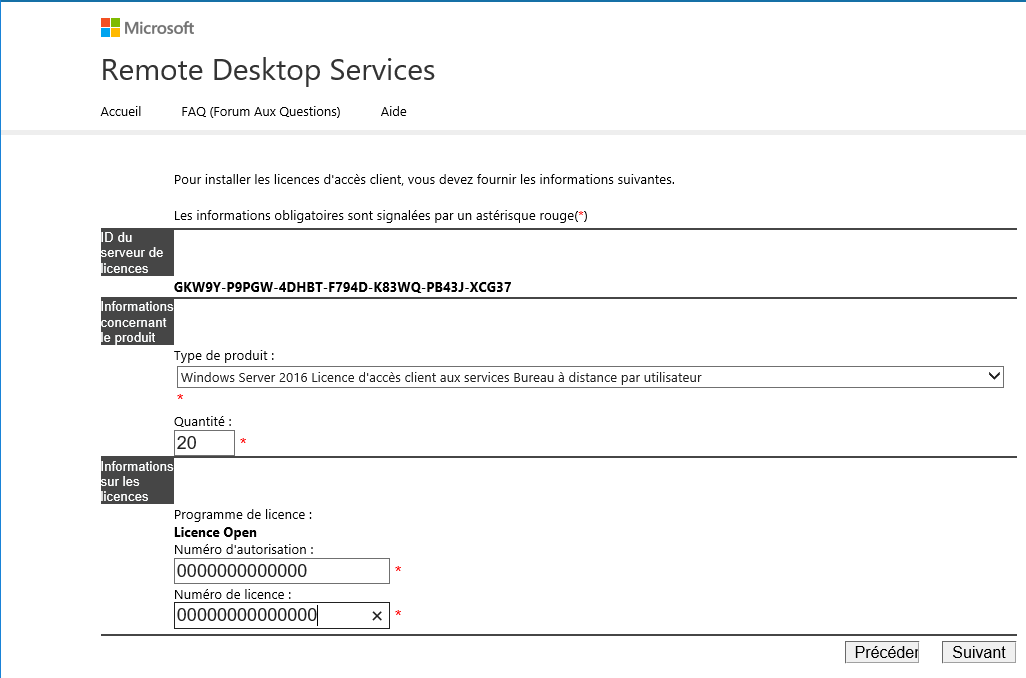1026x678 pixels.
Task: Click the Suivant button
Action: [x=978, y=652]
